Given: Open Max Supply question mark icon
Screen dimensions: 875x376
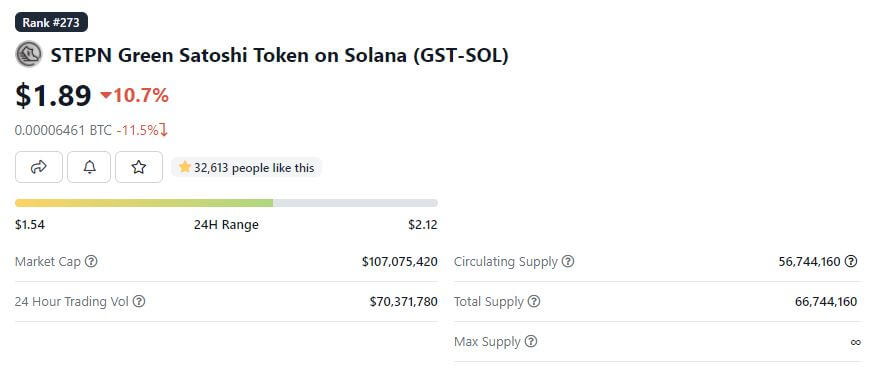Looking at the screenshot, I should 531,341.
